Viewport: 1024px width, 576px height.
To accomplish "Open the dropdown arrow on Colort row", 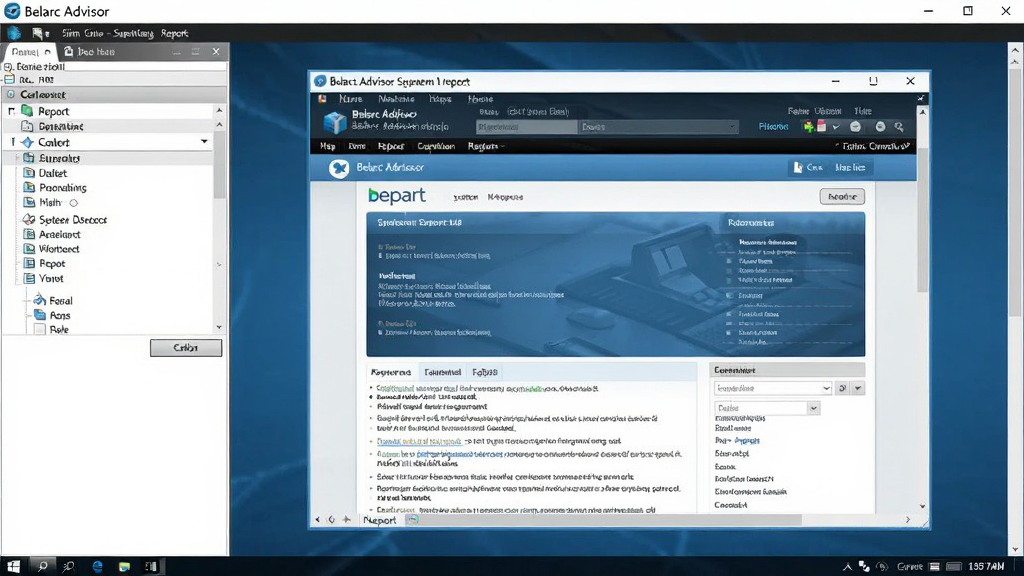I will click(x=204, y=142).
